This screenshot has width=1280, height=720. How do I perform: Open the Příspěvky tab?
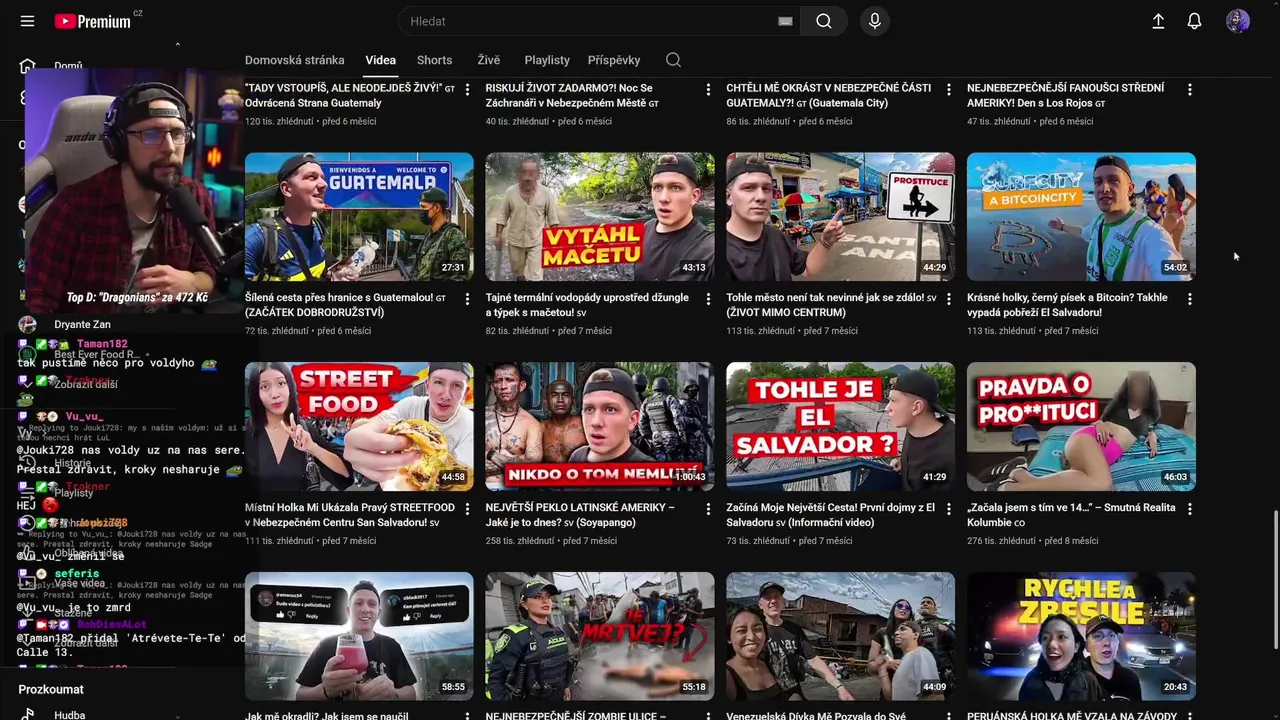point(614,60)
